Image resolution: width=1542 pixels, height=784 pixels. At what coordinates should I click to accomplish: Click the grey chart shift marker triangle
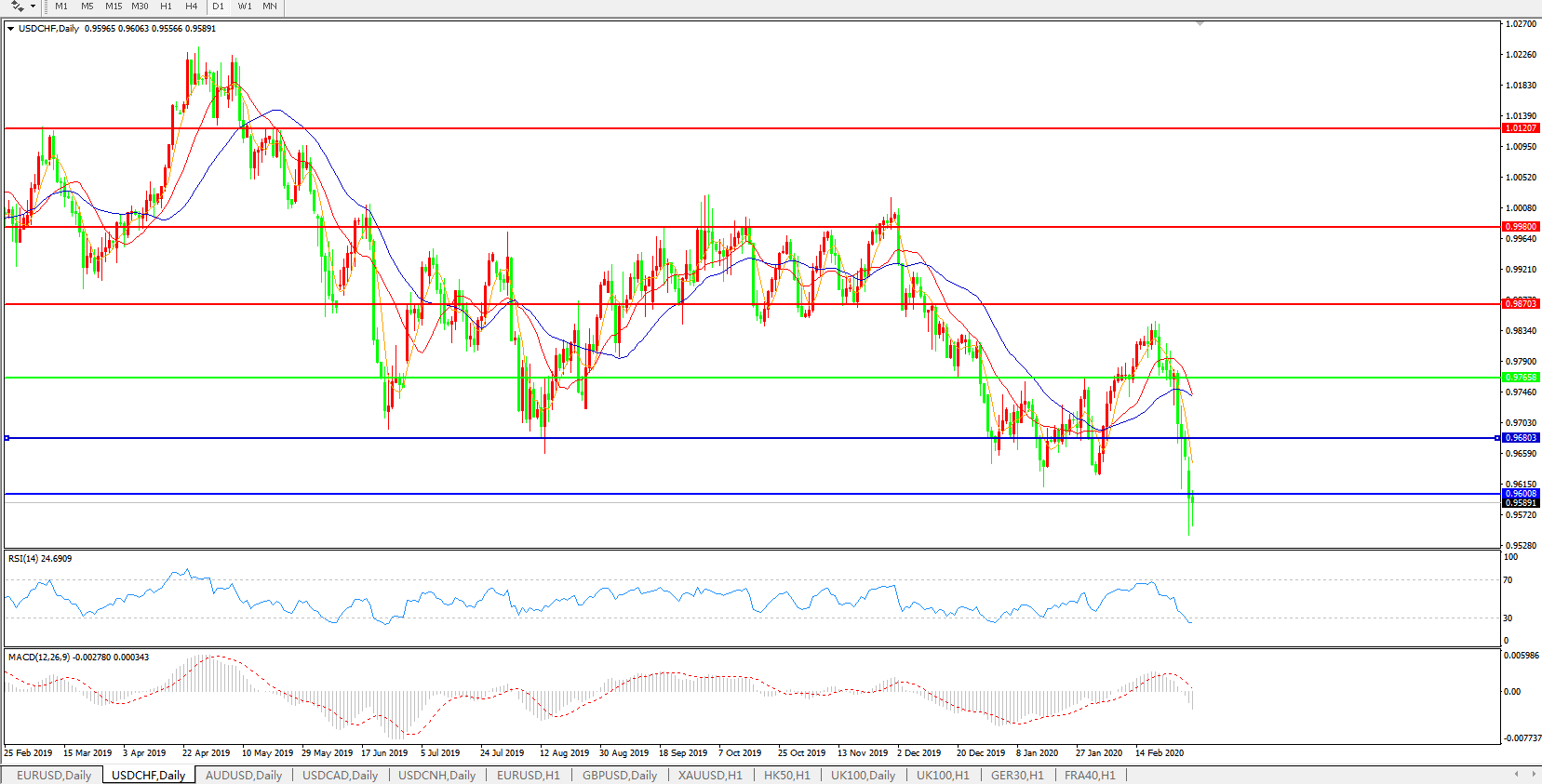click(x=1200, y=23)
